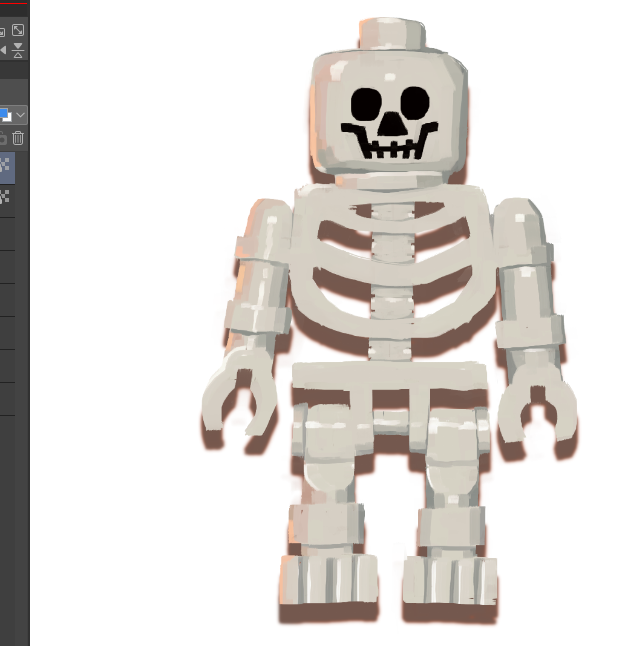Click the fit-to-screen expand arrows icon

tap(18, 30)
